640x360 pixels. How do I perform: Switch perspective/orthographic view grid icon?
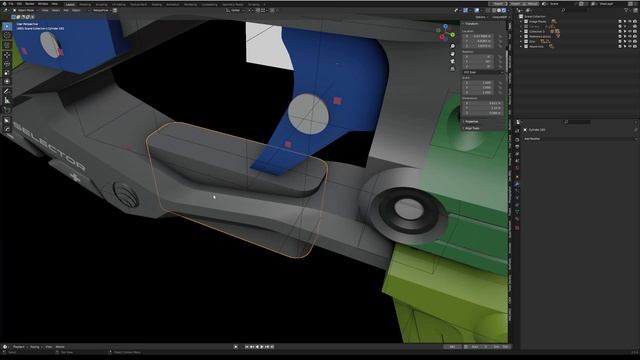(452, 69)
